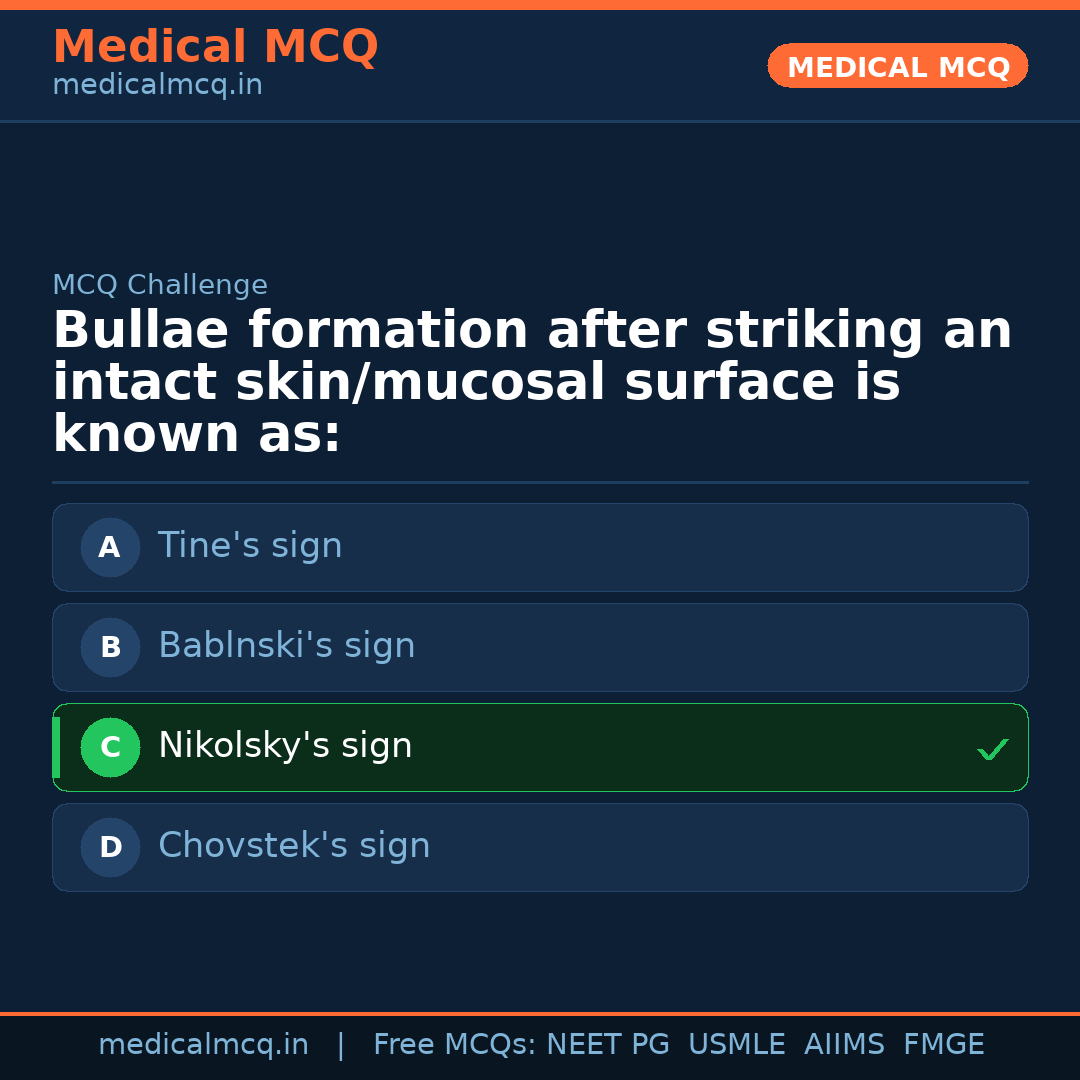The width and height of the screenshot is (1080, 1080).
Task: Click the letter A option circle
Action: click(x=110, y=547)
